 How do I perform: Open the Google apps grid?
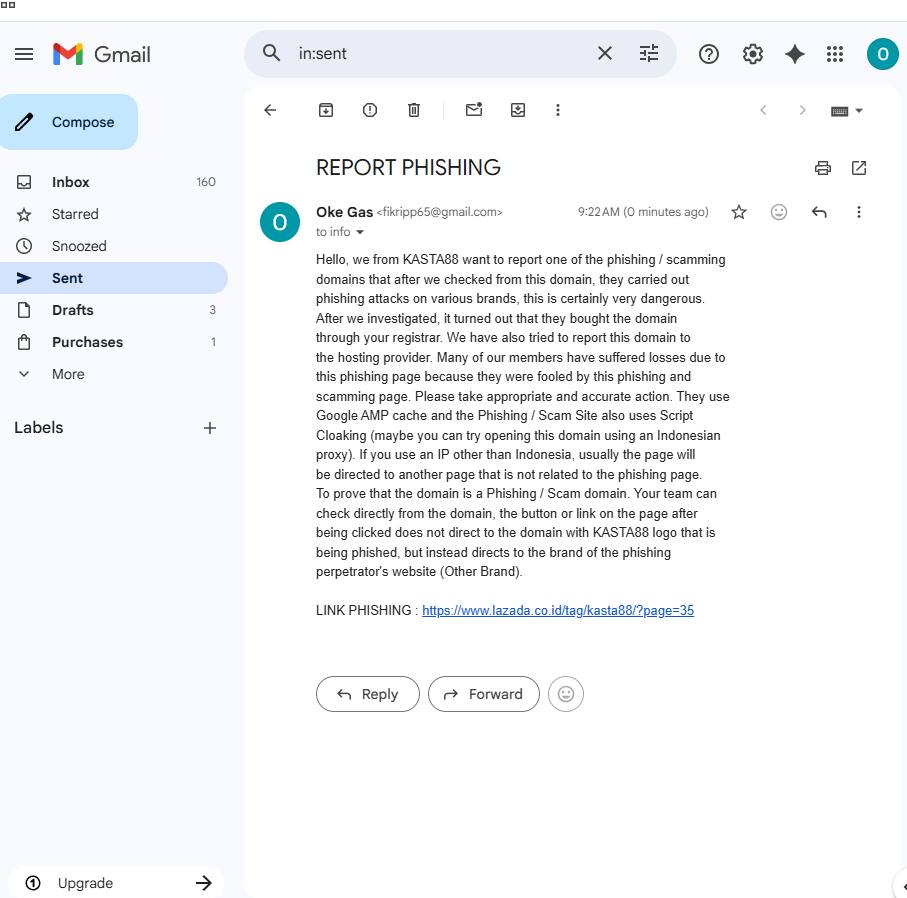pyautogui.click(x=835, y=54)
